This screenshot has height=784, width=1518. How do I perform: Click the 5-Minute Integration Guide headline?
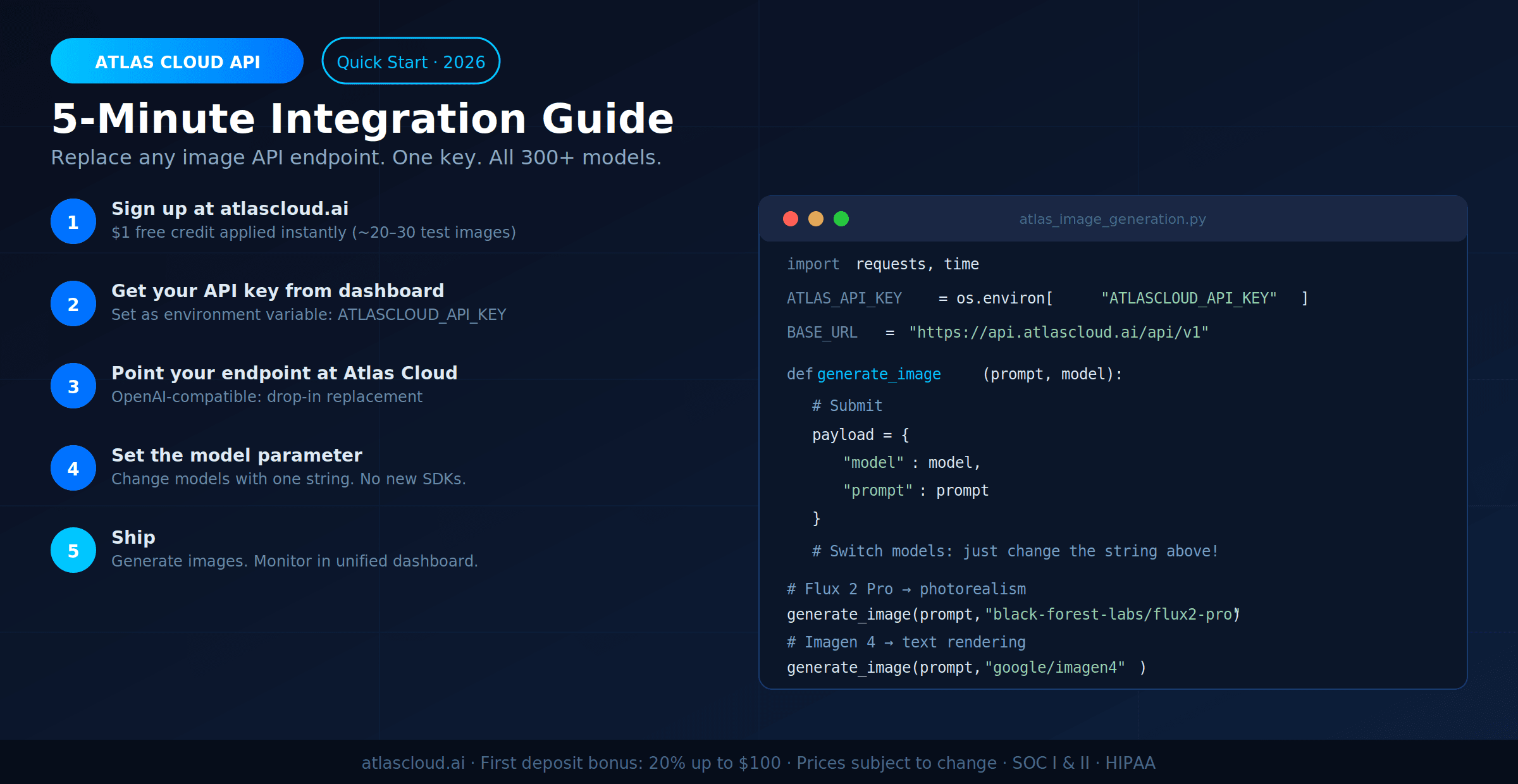[x=362, y=118]
